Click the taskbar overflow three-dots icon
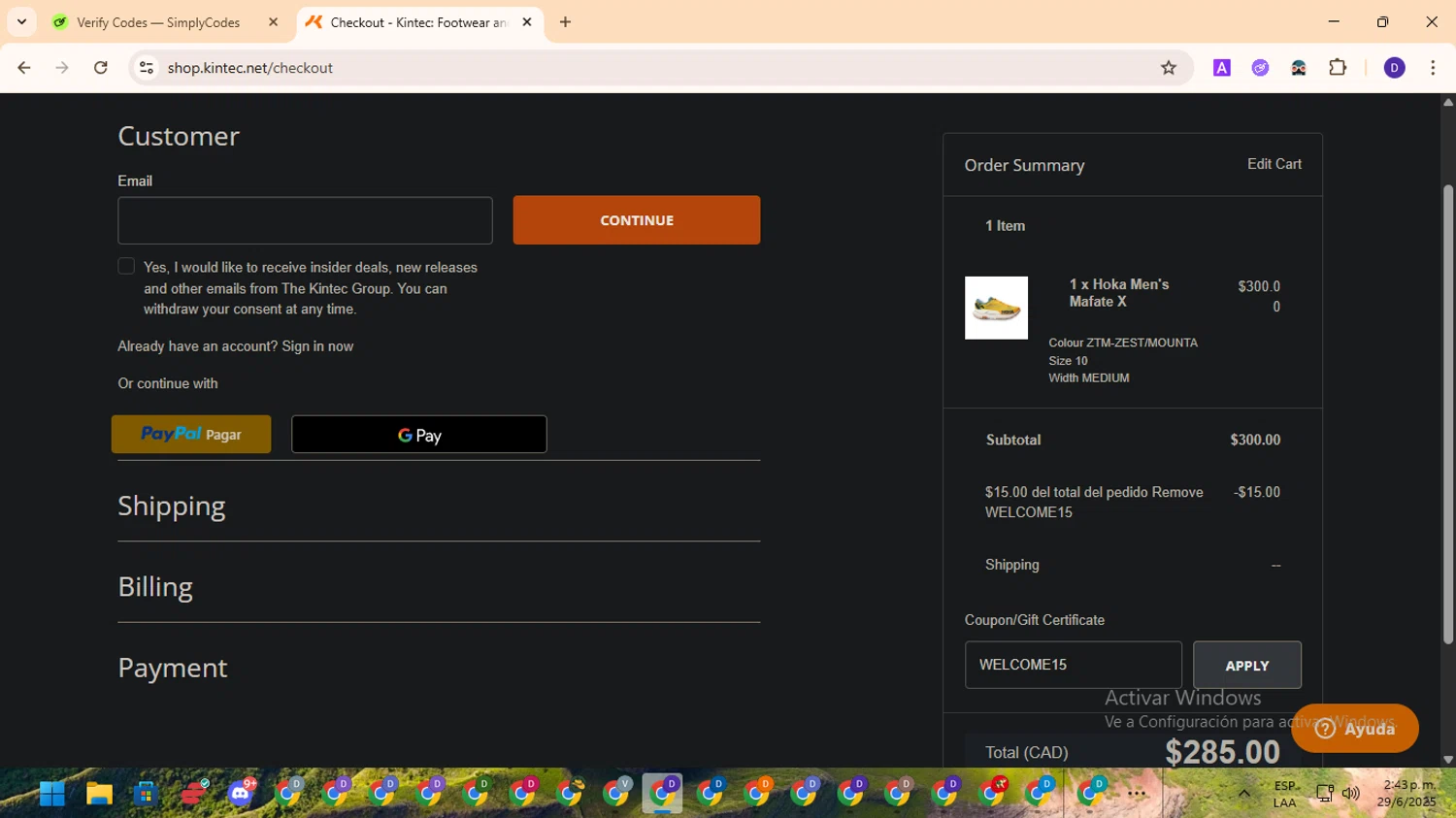 1137,794
